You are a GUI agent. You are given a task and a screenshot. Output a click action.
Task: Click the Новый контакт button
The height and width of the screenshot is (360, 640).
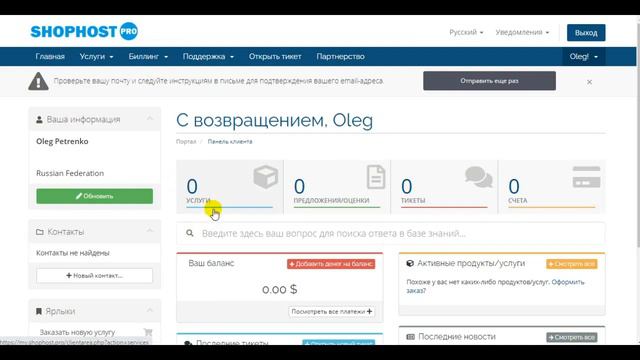tap(94, 276)
